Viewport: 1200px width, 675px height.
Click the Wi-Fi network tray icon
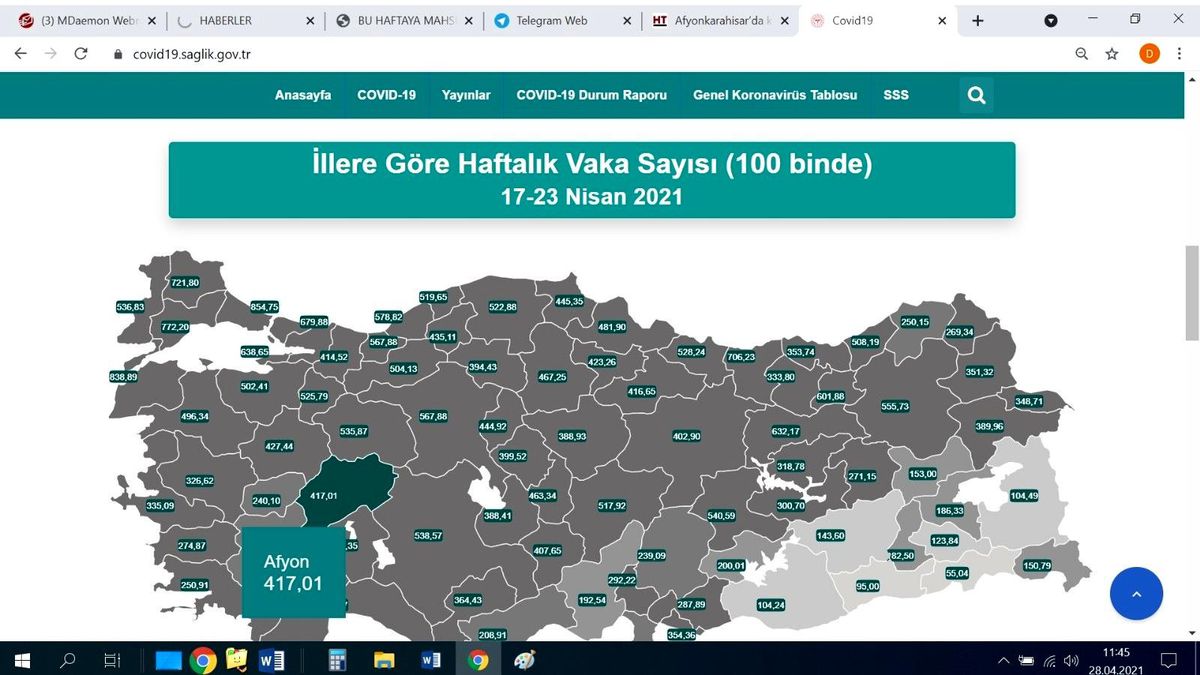[1049, 660]
